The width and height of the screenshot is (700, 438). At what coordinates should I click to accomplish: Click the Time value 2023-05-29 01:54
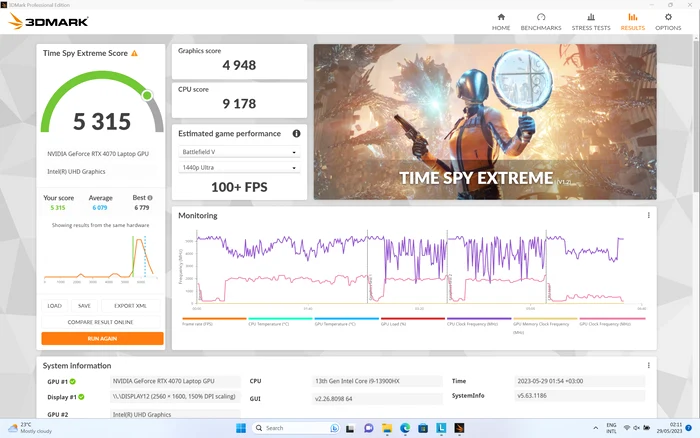579,381
